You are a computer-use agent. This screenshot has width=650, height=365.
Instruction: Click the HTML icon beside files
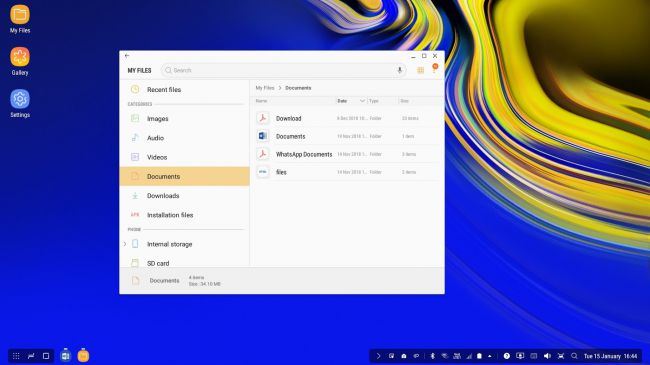(262, 172)
